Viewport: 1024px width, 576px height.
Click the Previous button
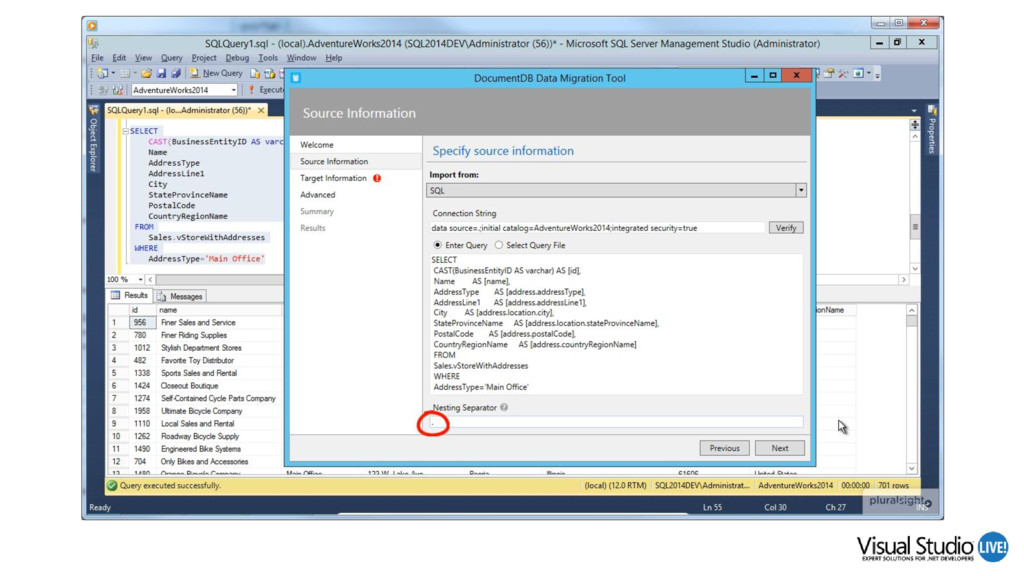(724, 449)
